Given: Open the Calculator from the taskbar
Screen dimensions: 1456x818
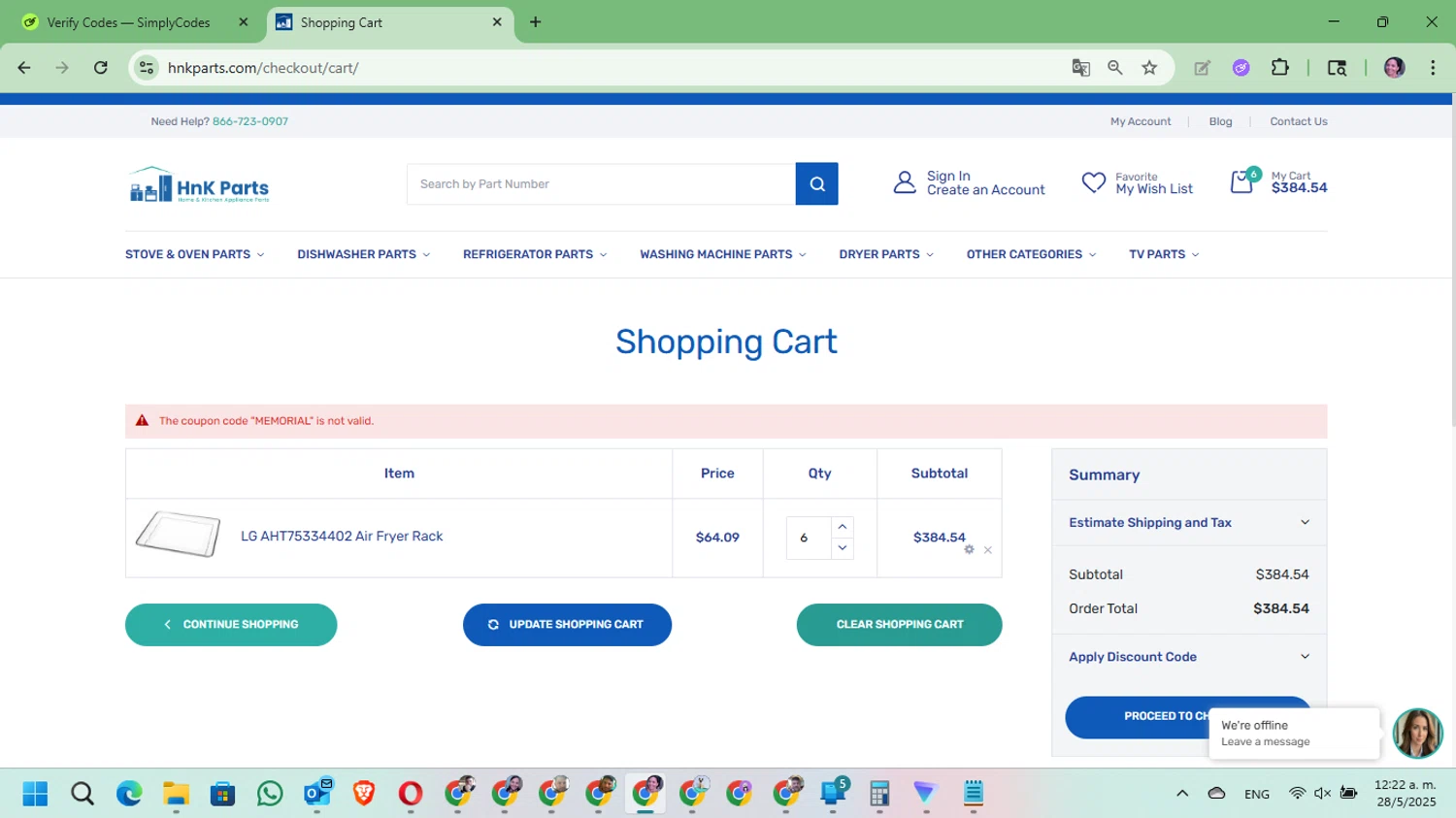Looking at the screenshot, I should [x=879, y=794].
